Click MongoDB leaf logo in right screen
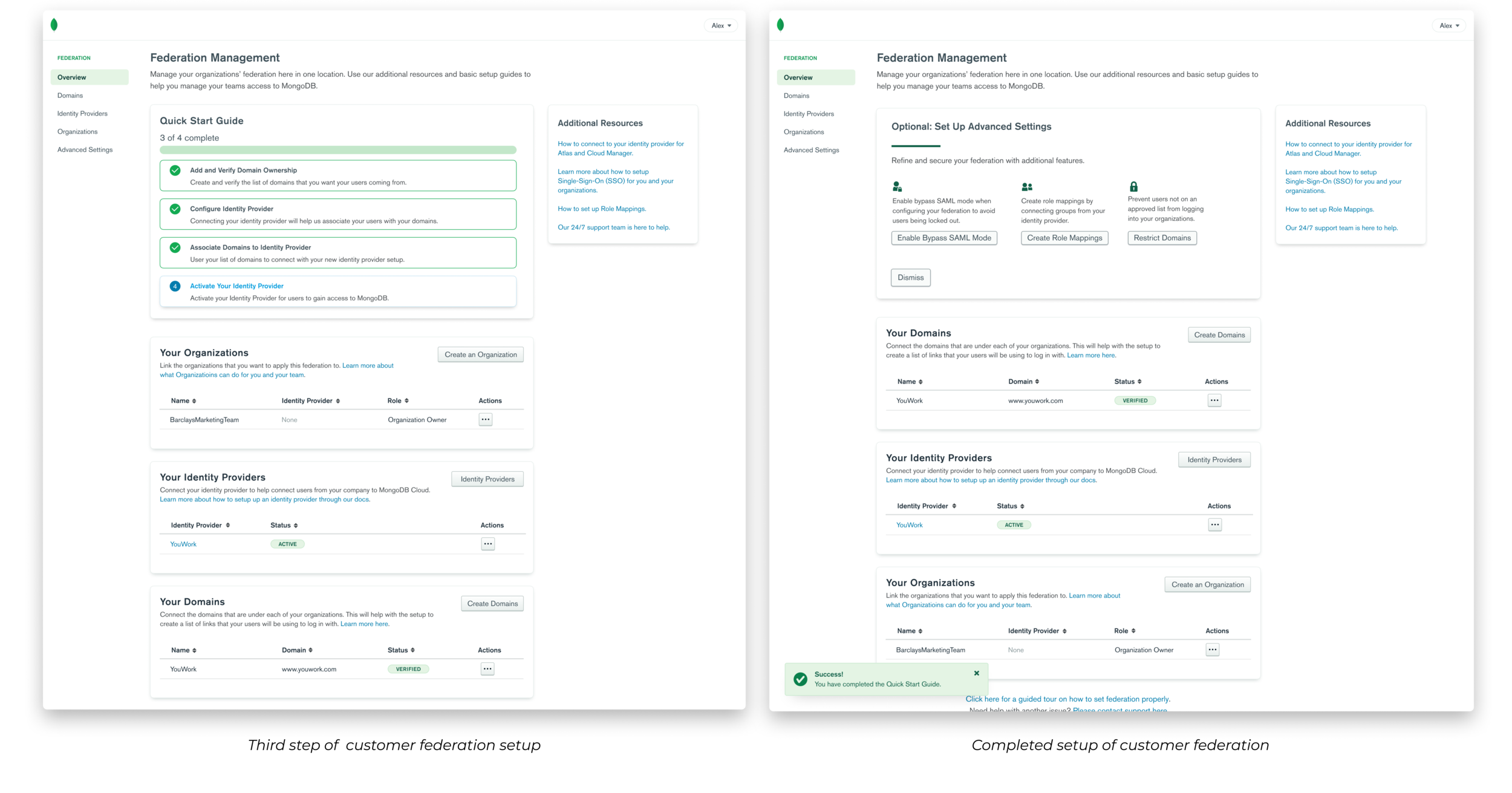Viewport: 1512px width, 793px height. pos(780,25)
